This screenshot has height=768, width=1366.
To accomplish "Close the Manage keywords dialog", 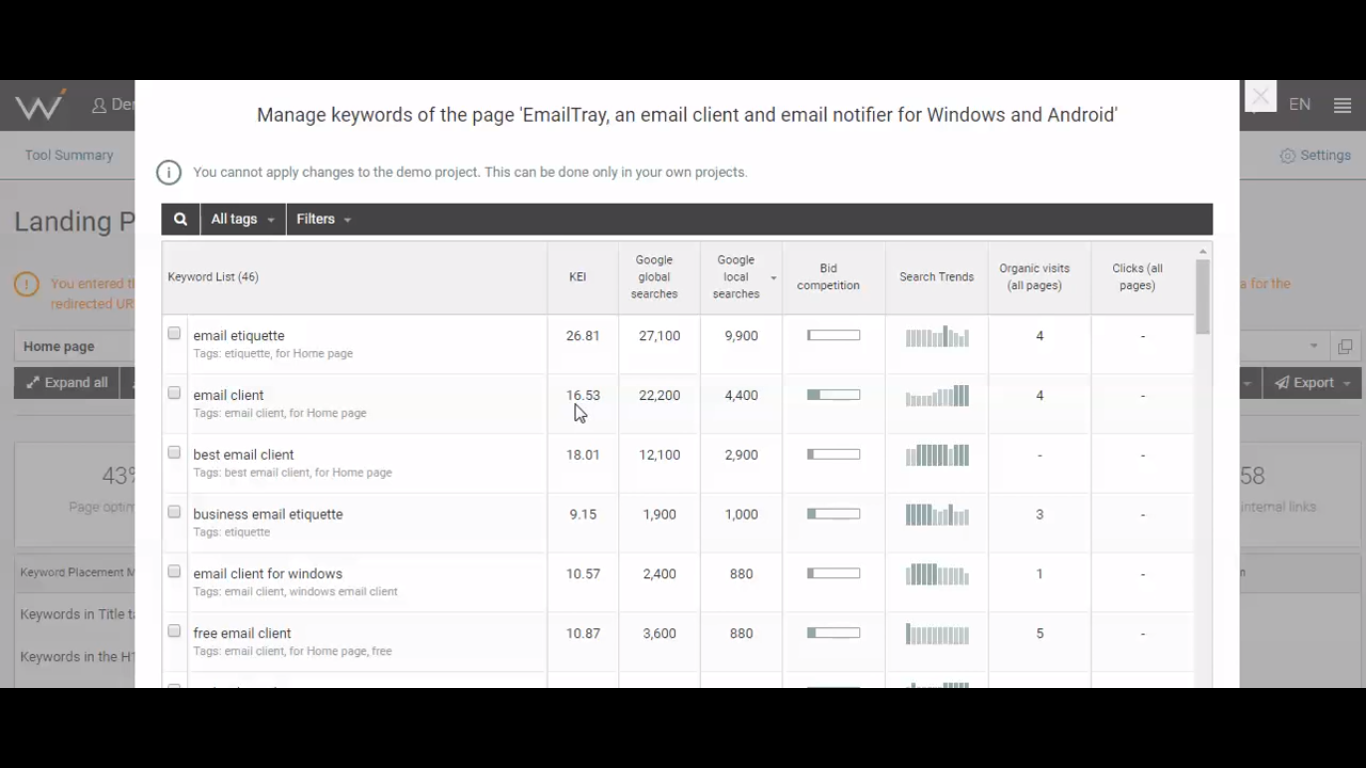I will click(x=1260, y=97).
